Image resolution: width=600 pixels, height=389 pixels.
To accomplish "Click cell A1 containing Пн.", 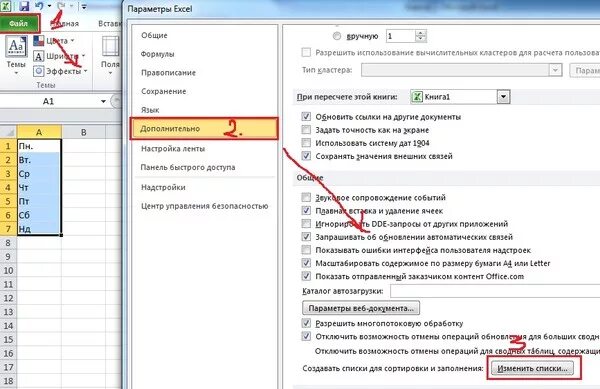I will [39, 146].
